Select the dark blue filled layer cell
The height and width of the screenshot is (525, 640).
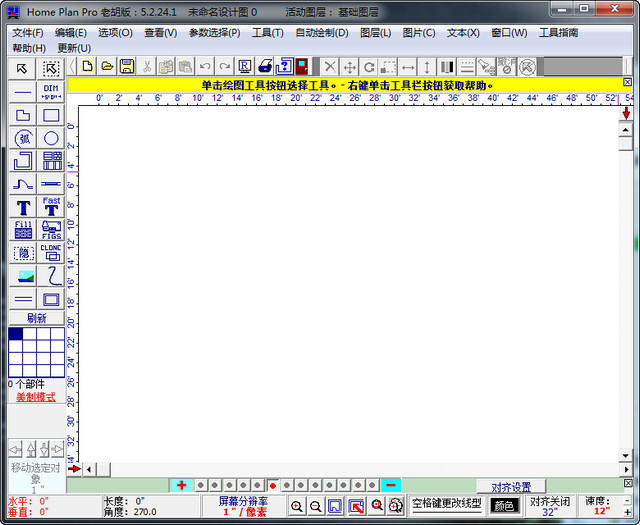16,334
